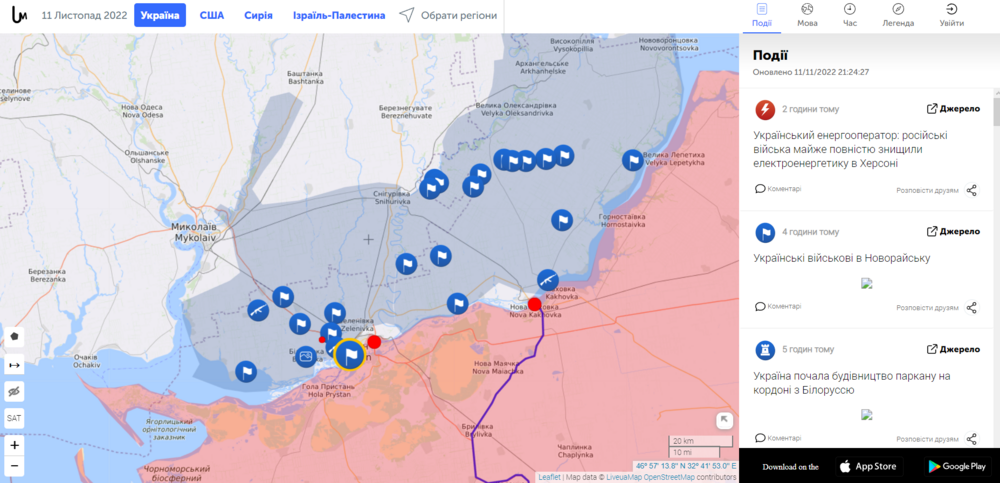Click flag marker west of Hornostaivka
Viewport: 1000px width, 483px height.
pos(562,220)
